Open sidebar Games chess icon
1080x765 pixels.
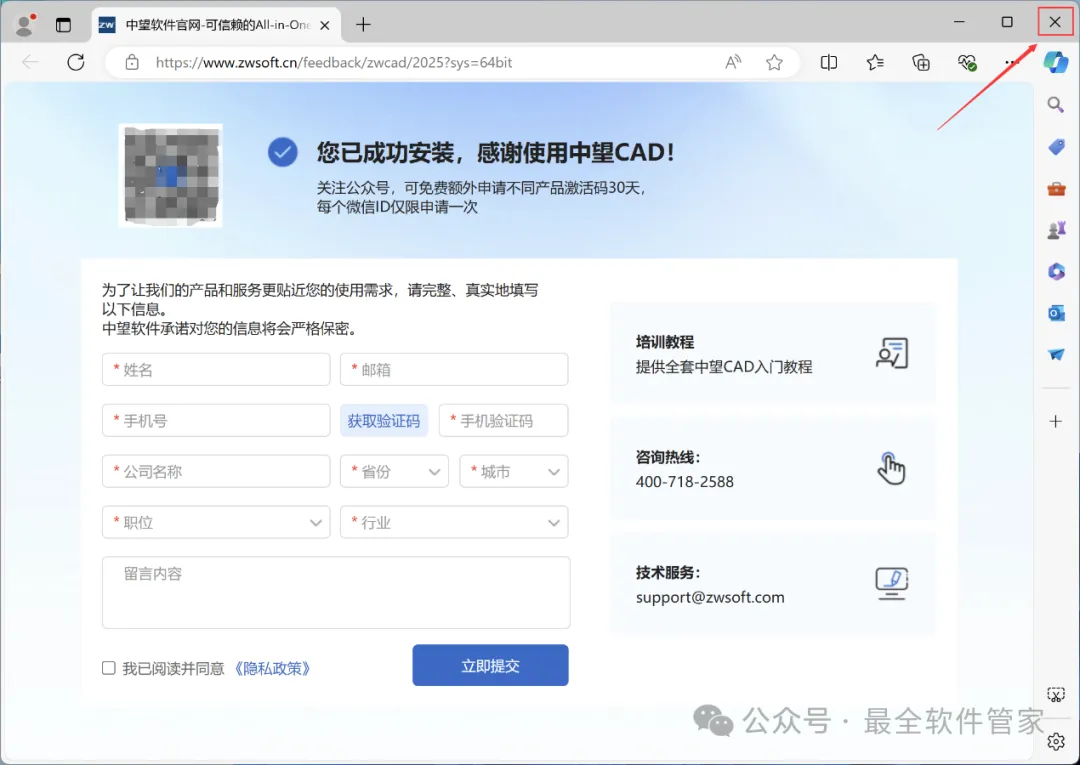[1056, 229]
